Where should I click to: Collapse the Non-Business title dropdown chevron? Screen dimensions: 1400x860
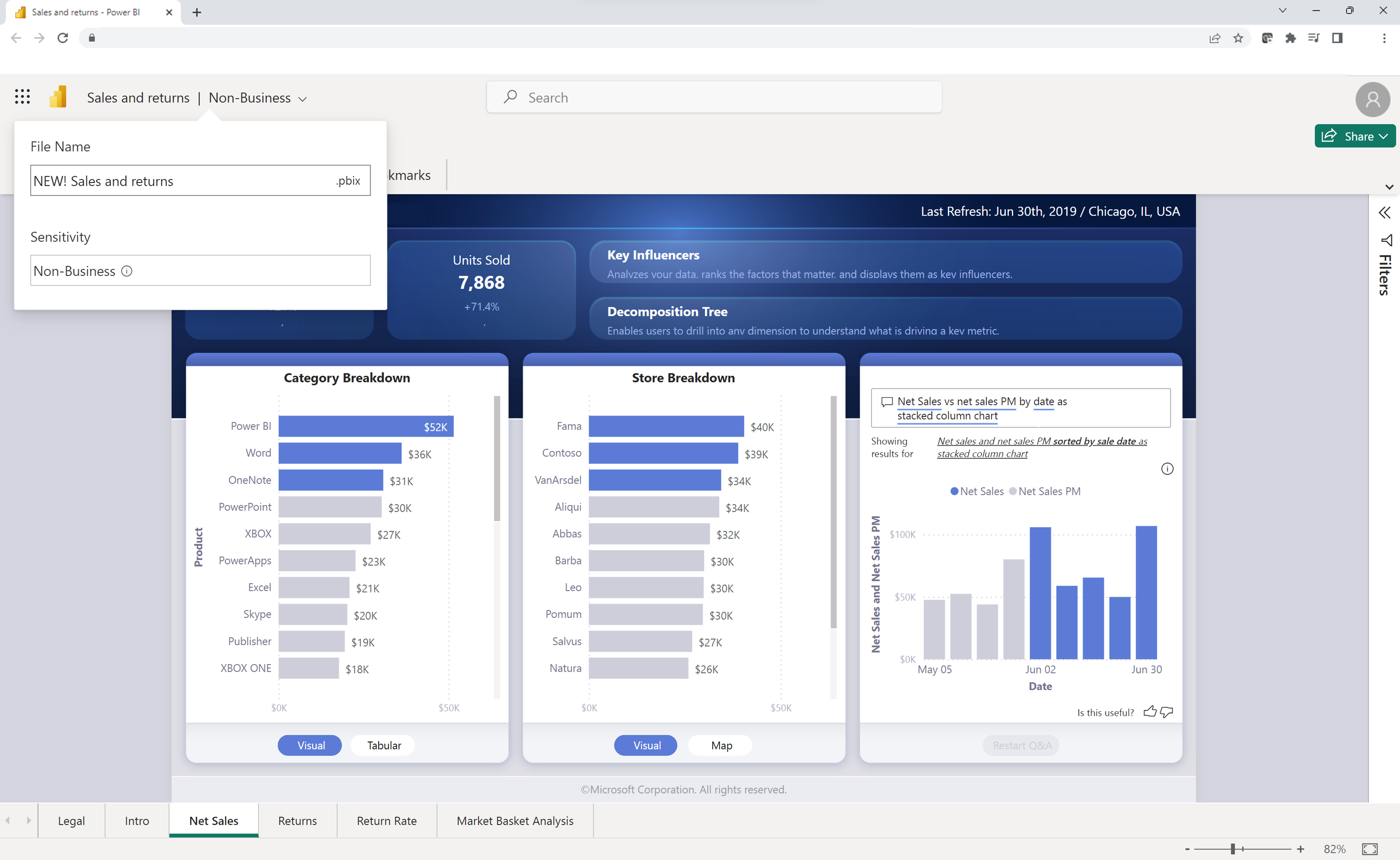(x=303, y=99)
